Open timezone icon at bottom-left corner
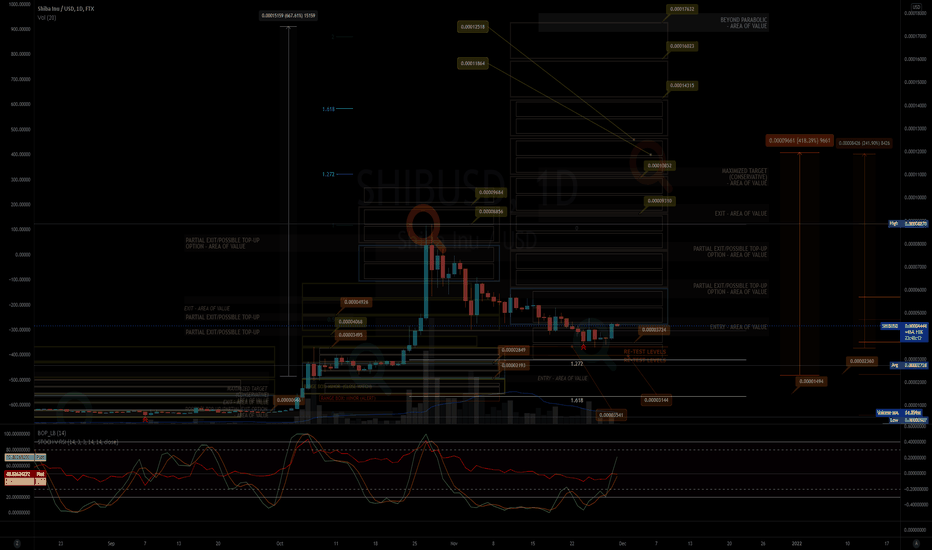932x550 pixels. click(17, 543)
